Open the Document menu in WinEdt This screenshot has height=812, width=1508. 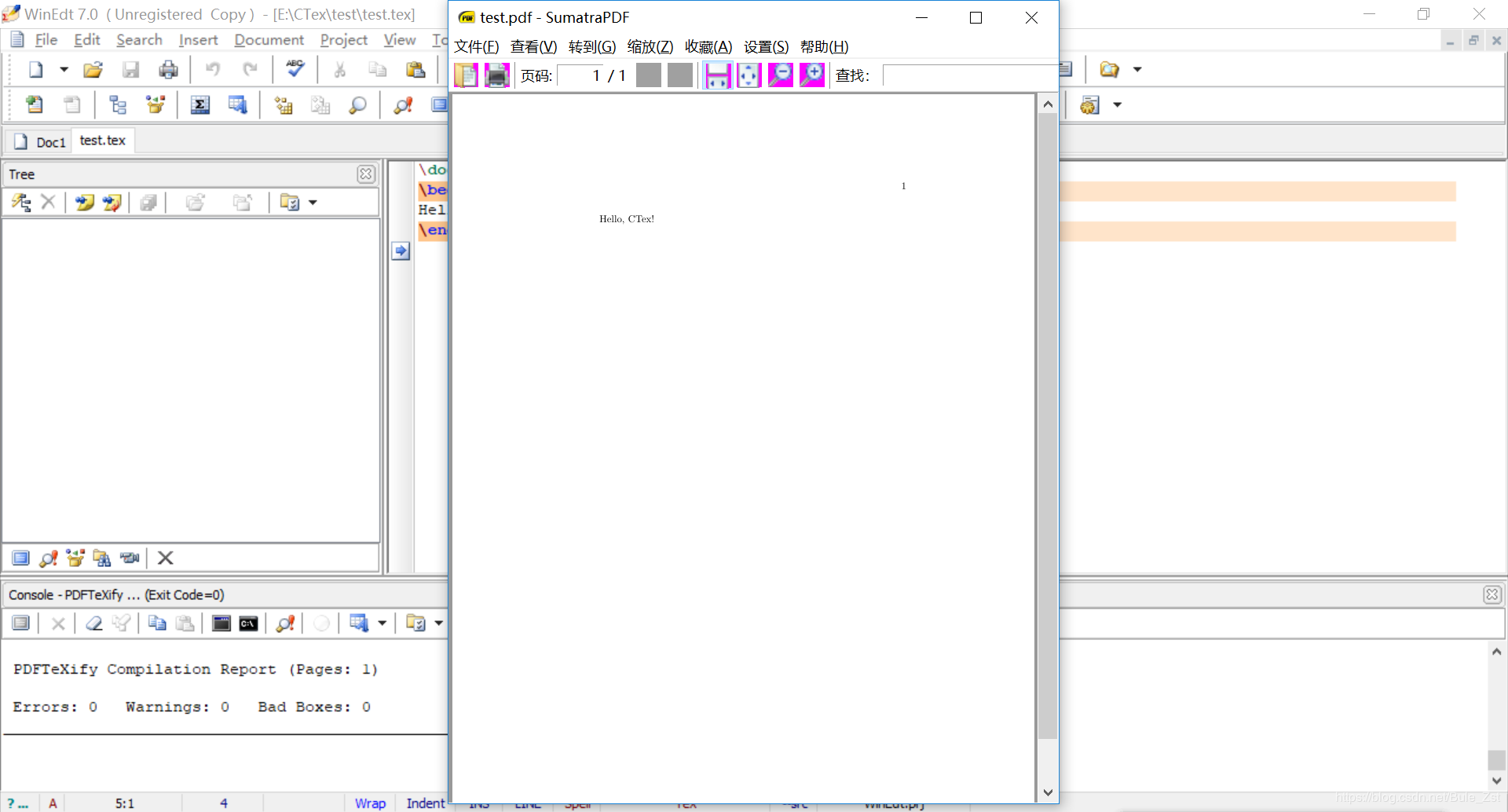[269, 40]
